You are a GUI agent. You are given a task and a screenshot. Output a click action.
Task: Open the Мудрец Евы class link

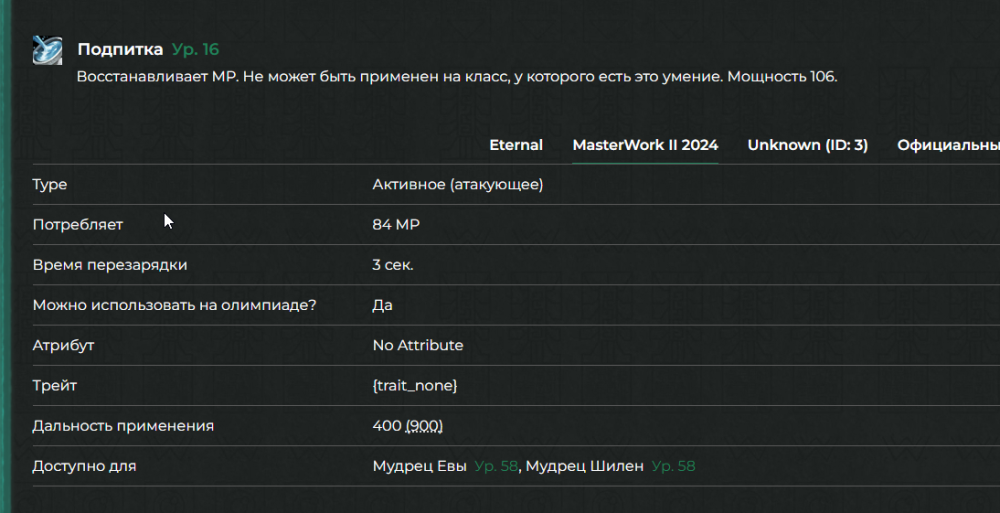coord(419,466)
